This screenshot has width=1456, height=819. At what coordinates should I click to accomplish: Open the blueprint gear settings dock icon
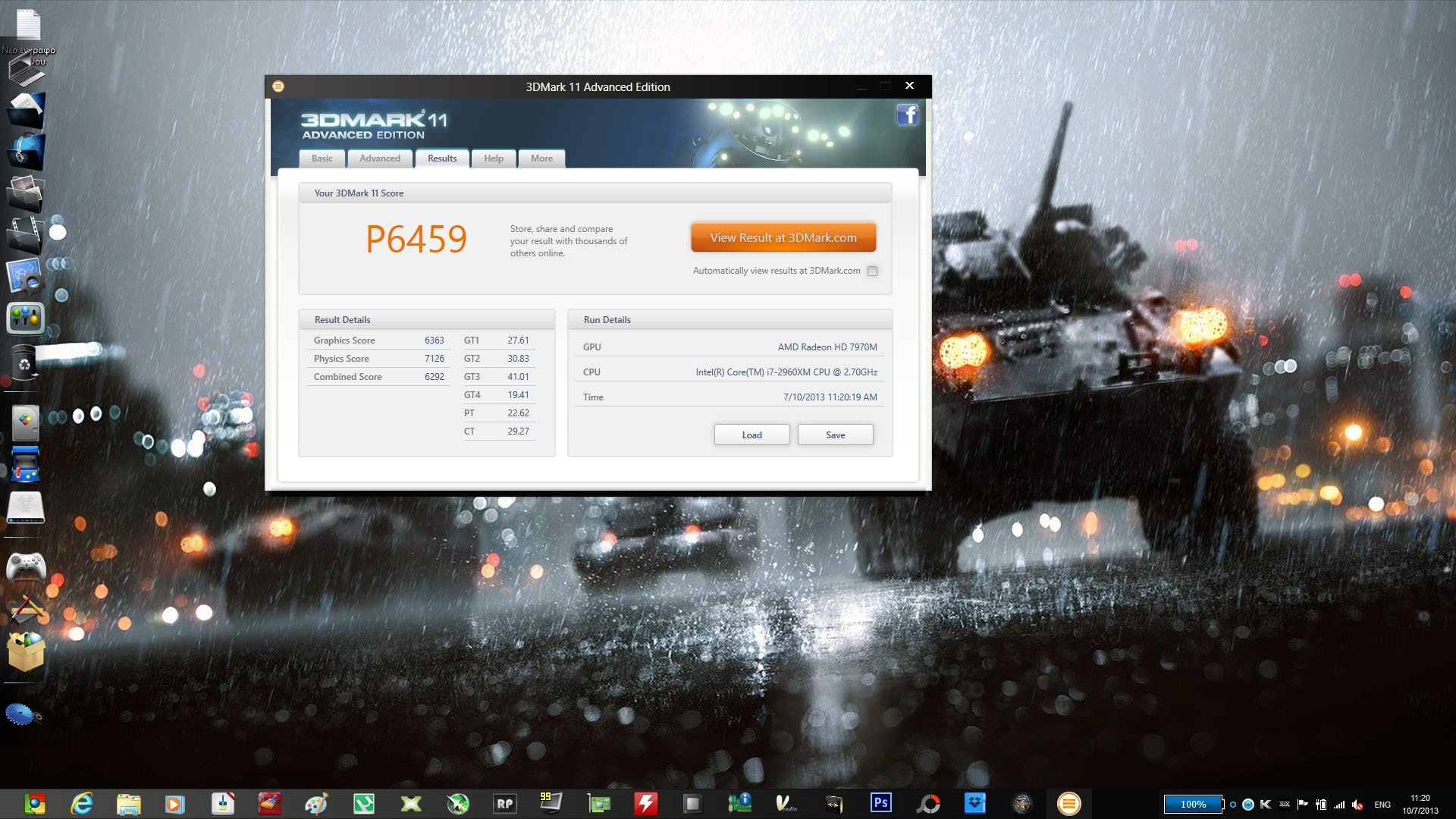point(27,277)
